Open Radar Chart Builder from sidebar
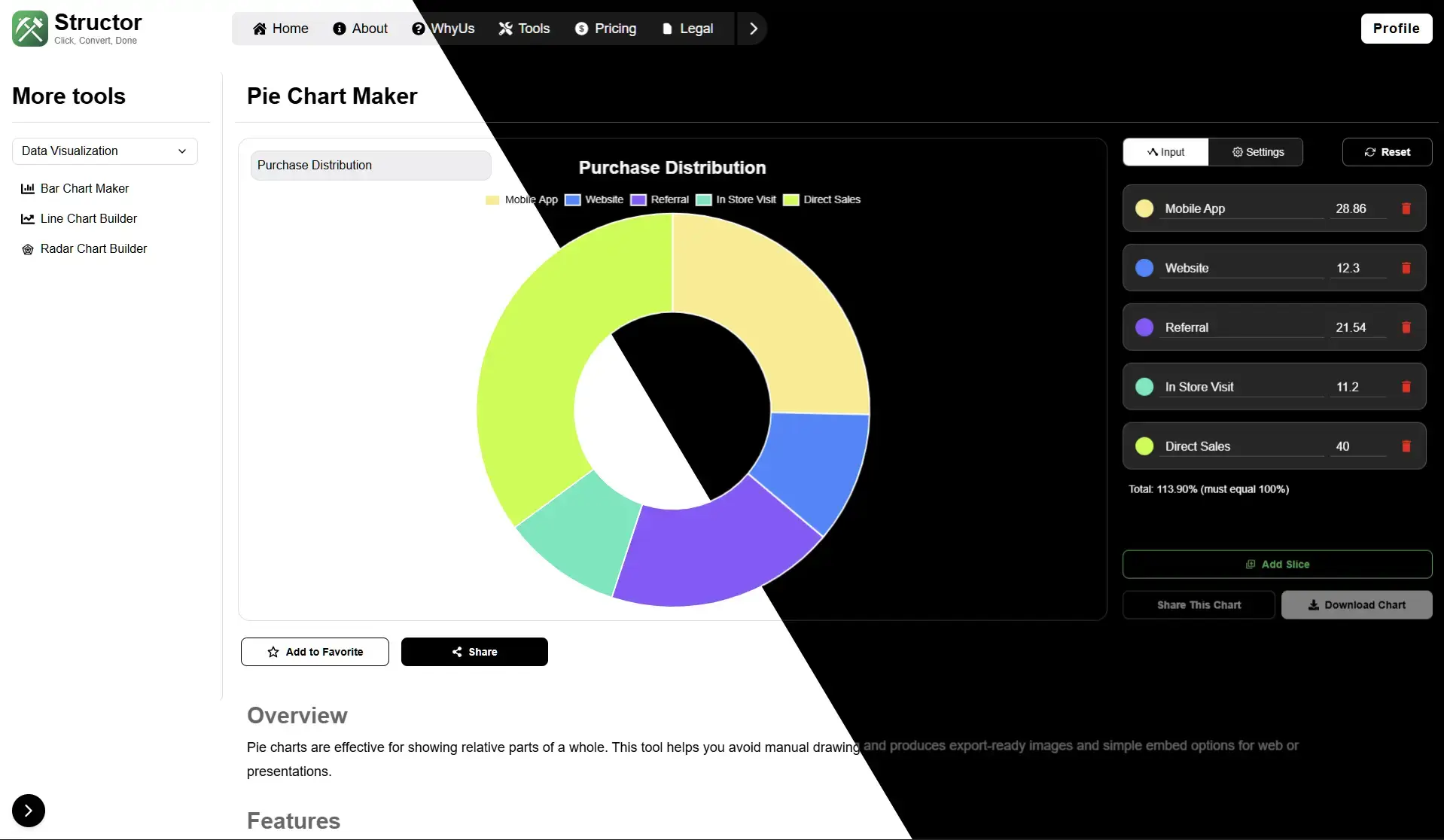 pyautogui.click(x=93, y=249)
